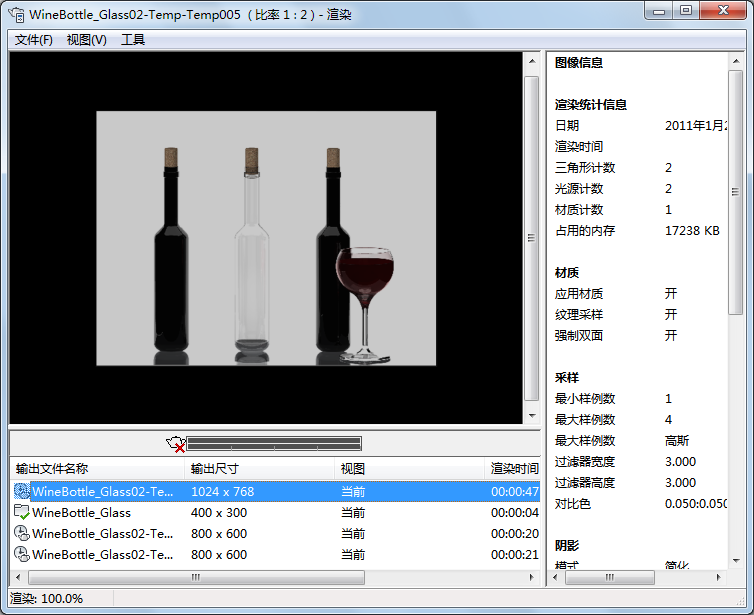Click the window title bar app icon
Image resolution: width=754 pixels, height=615 pixels.
point(17,14)
